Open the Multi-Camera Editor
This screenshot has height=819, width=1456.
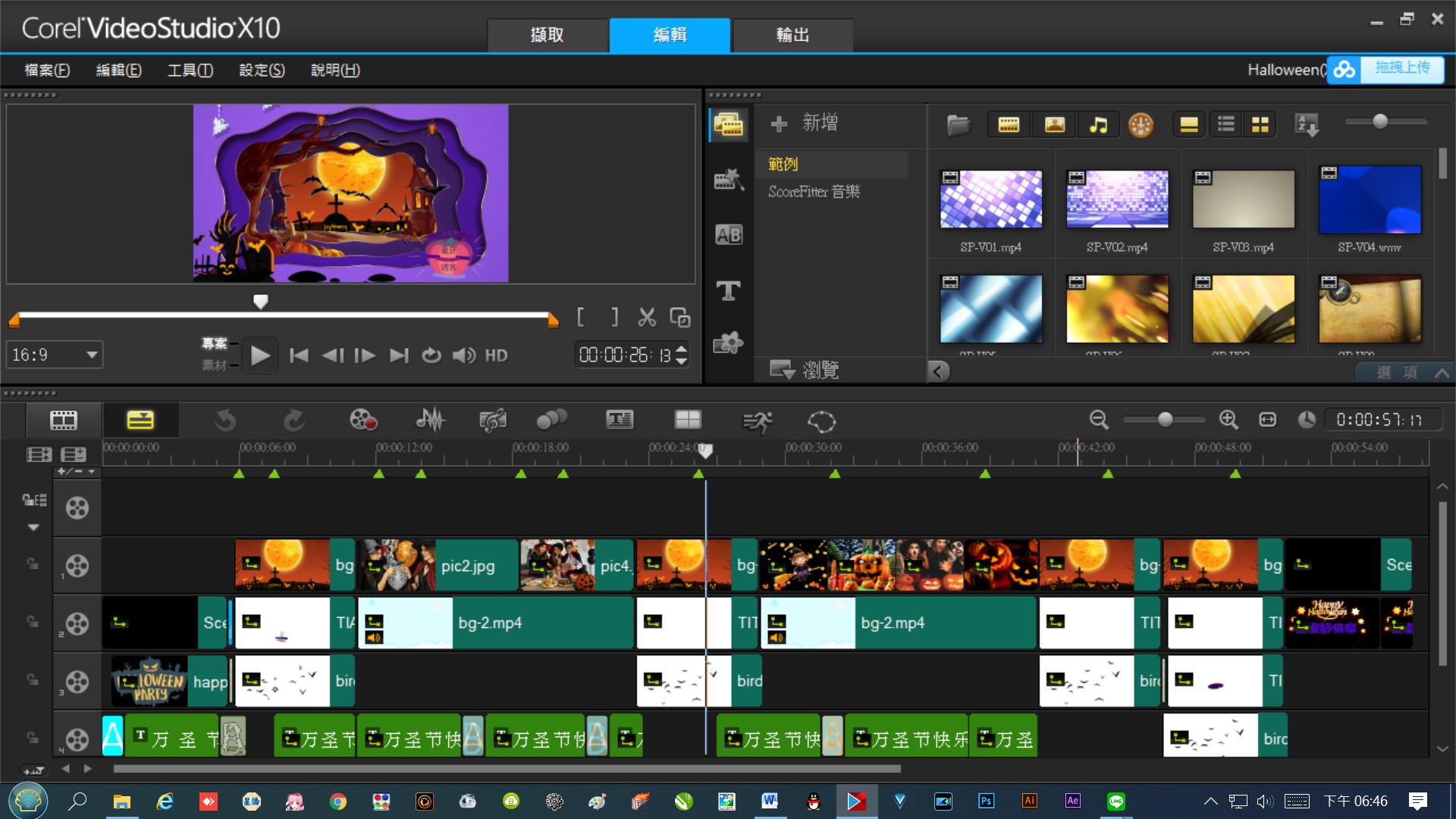coord(688,420)
